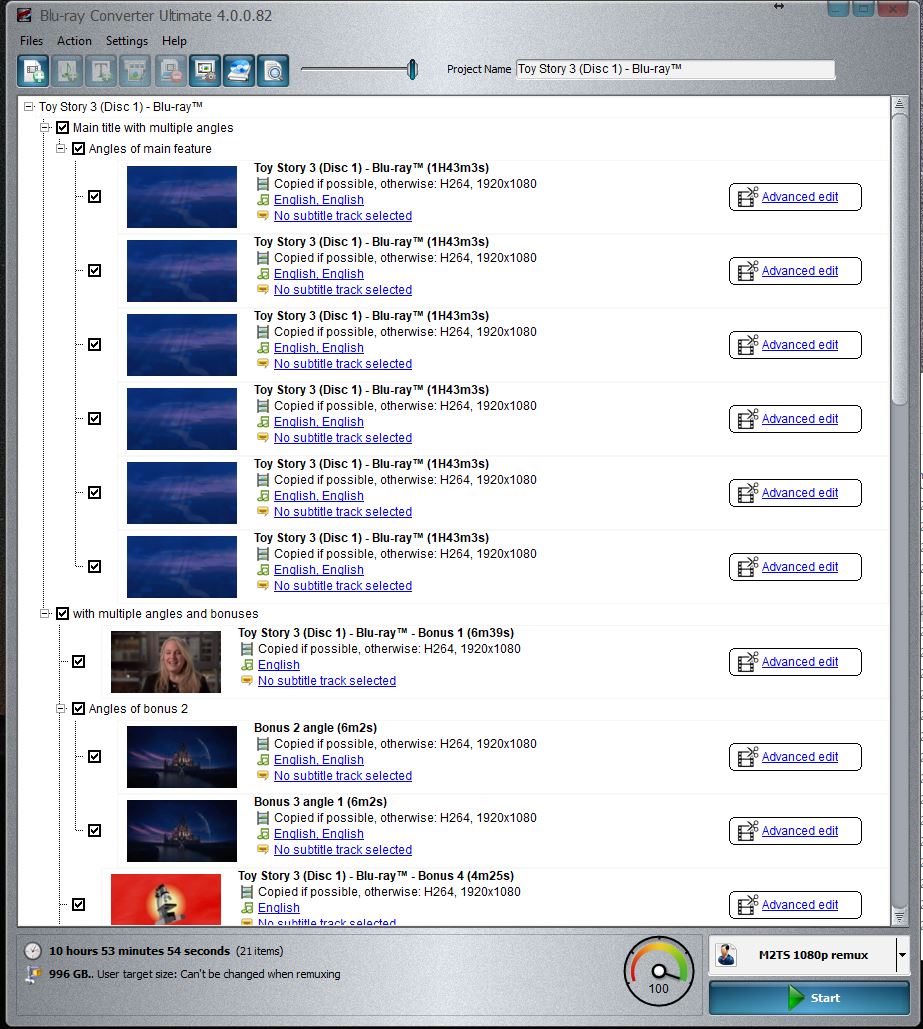Collapse root 'Toy Story 3 (Disc 1)' tree node
This screenshot has height=1029, width=923.
click(x=28, y=106)
